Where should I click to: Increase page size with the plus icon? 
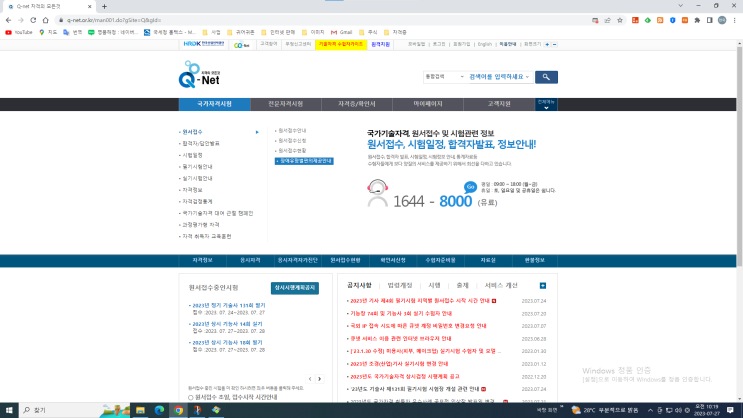(x=547, y=45)
